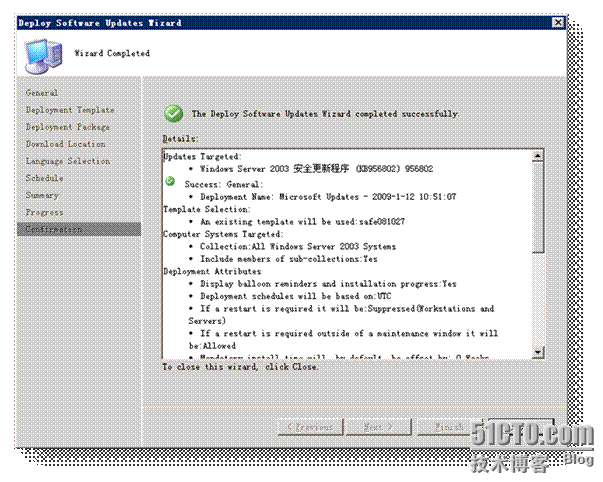Viewport: 603px width, 482px height.
Task: Click the wizard computer icon in the header
Action: (x=43, y=56)
